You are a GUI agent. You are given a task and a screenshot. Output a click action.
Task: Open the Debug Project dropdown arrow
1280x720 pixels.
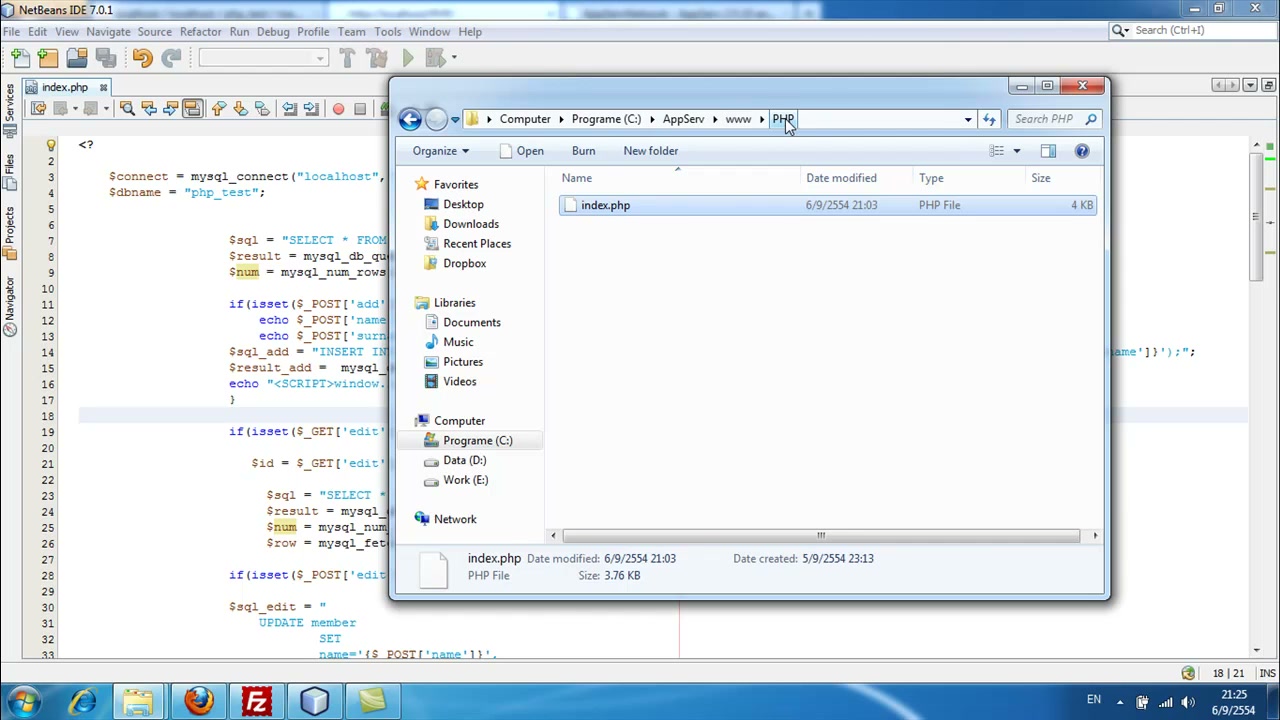pos(454,58)
